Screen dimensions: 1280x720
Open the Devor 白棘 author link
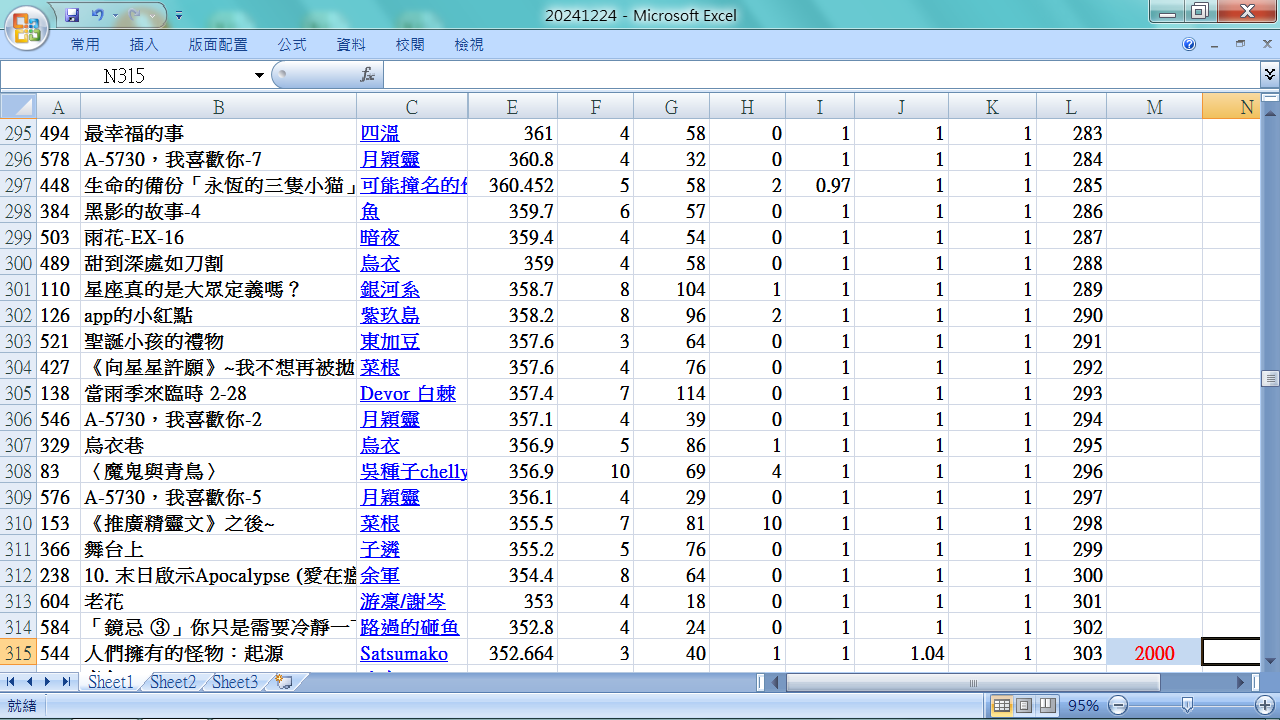click(x=408, y=393)
